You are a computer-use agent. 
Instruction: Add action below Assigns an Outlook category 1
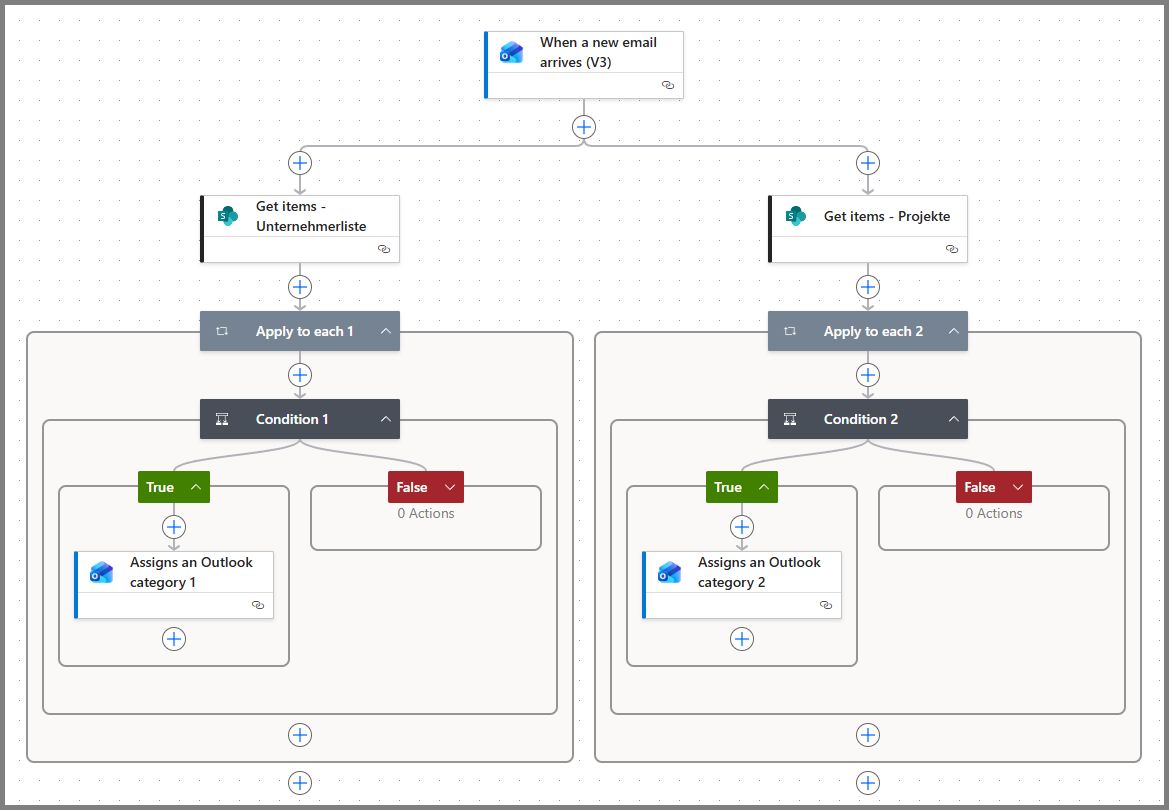pyautogui.click(x=174, y=639)
